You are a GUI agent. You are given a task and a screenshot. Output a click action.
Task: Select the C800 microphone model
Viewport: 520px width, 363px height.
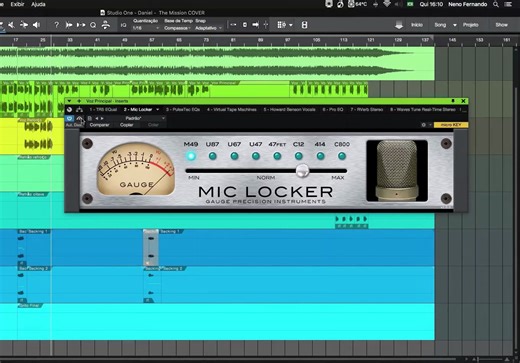click(x=342, y=156)
